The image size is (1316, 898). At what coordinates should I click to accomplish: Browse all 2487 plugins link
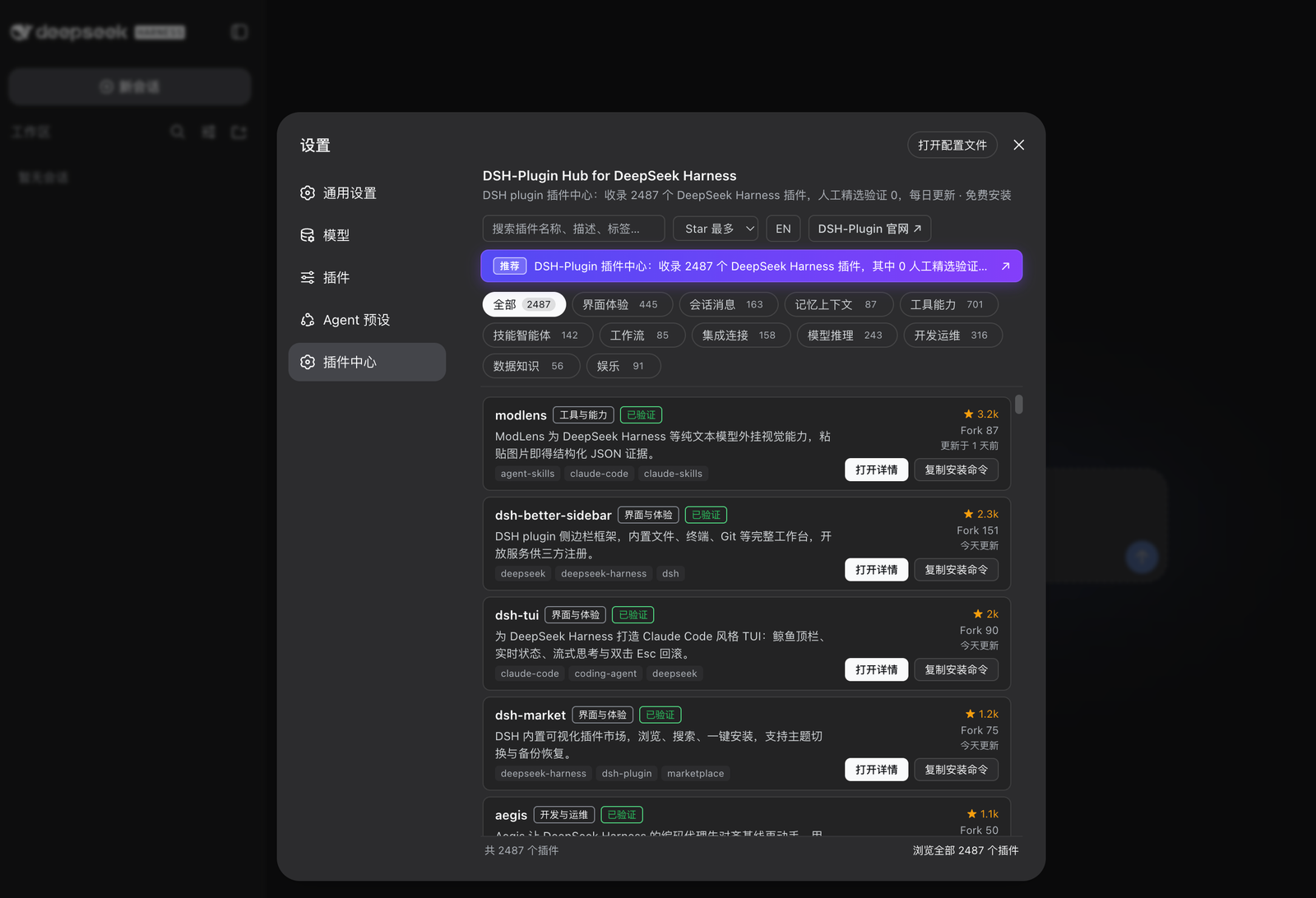(966, 850)
